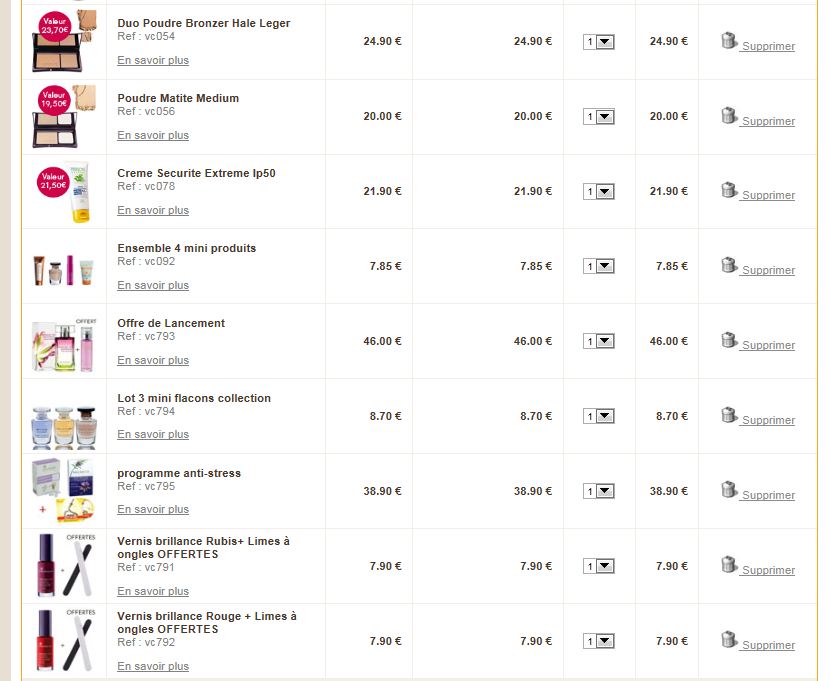Click trash icon for Duo Poudre Bronzer
Viewport: 831px width, 681px height.
[x=729, y=41]
